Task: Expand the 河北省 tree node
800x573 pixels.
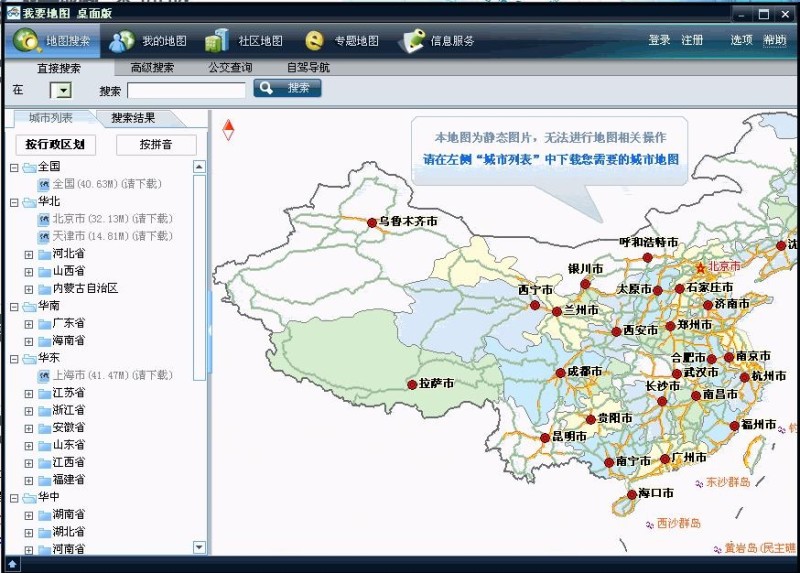Action: coord(29,254)
